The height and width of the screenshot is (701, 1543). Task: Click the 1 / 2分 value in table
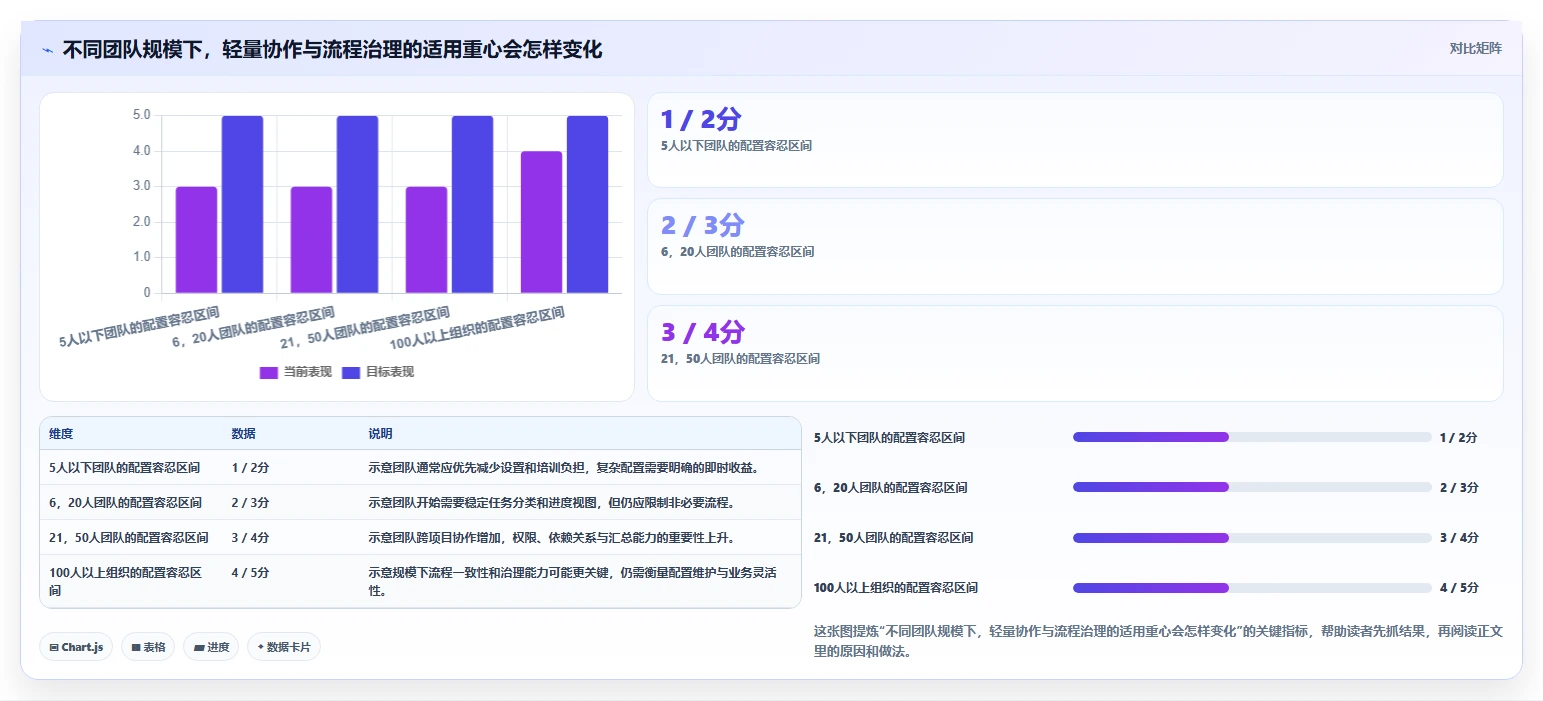pos(250,467)
